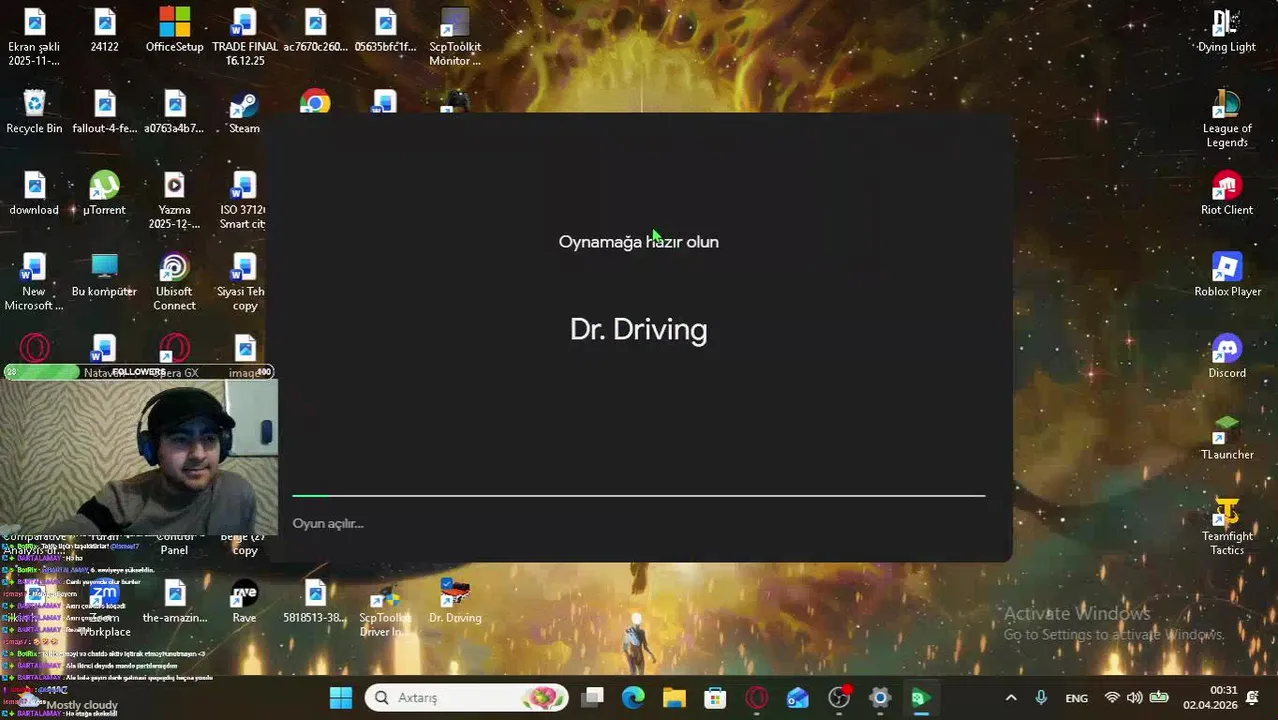The image size is (1278, 720).
Task: Open Microsoft Edge from the taskbar
Action: (633, 698)
